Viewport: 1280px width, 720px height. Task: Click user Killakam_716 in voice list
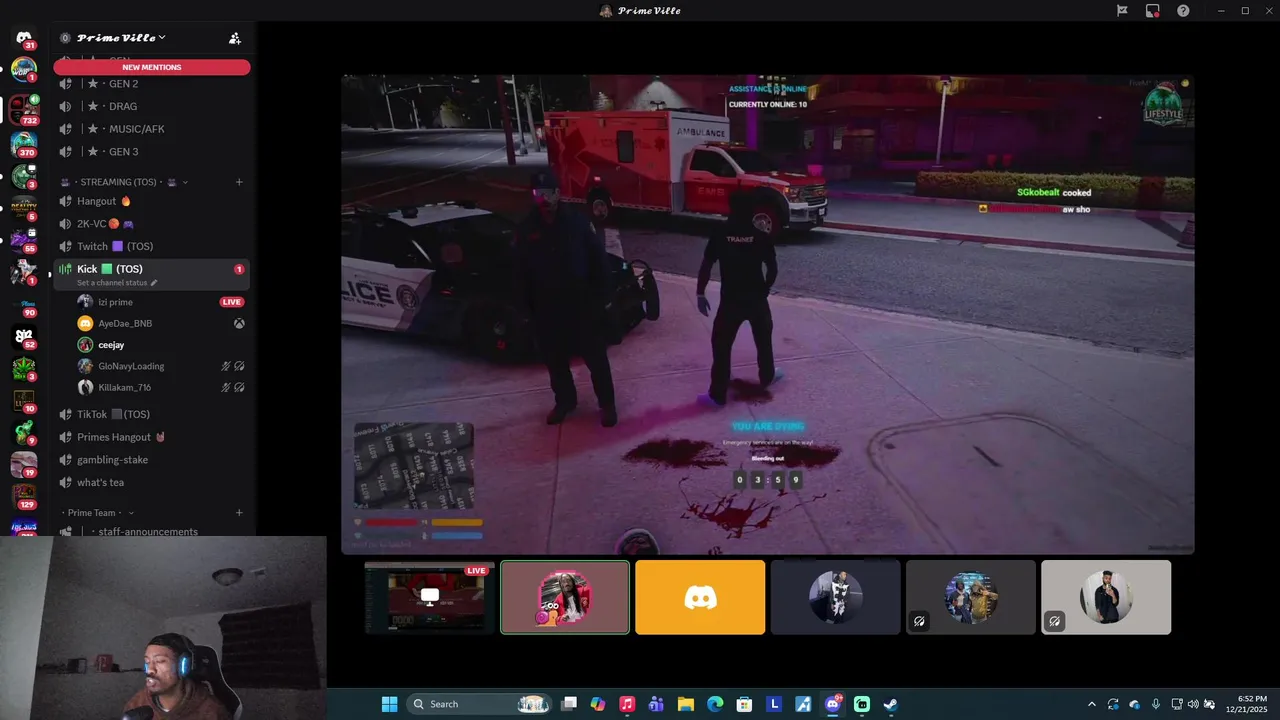160,387
